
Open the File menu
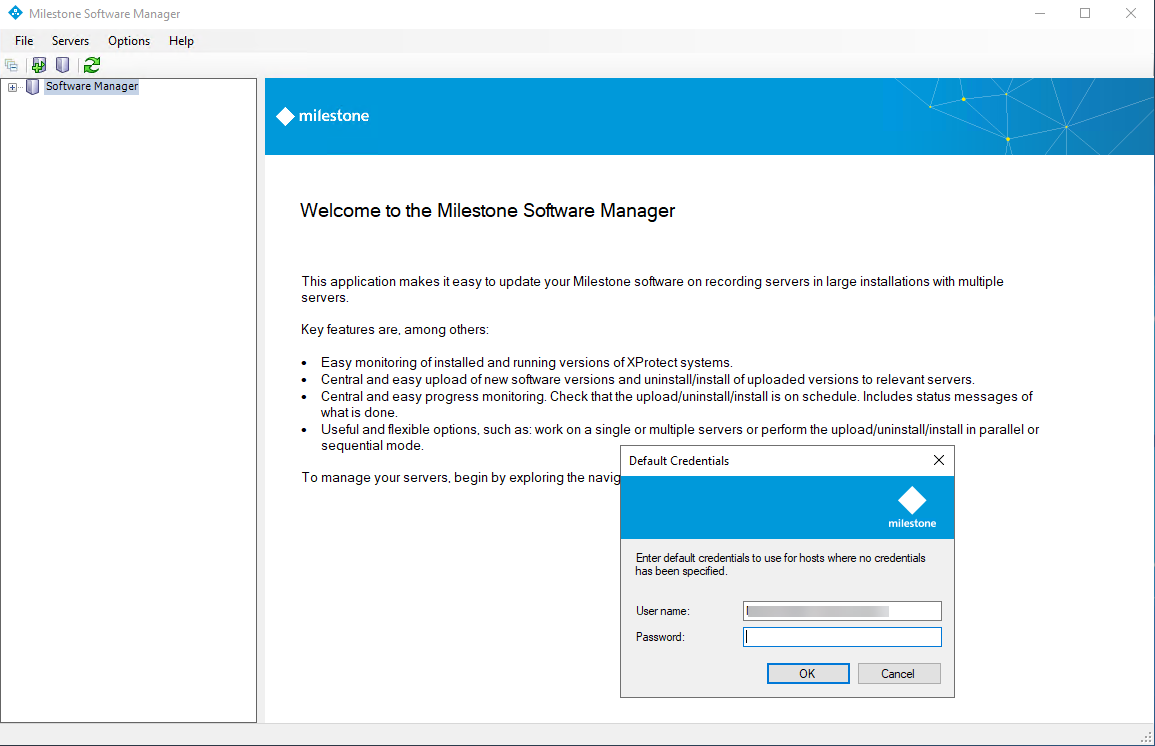(24, 41)
